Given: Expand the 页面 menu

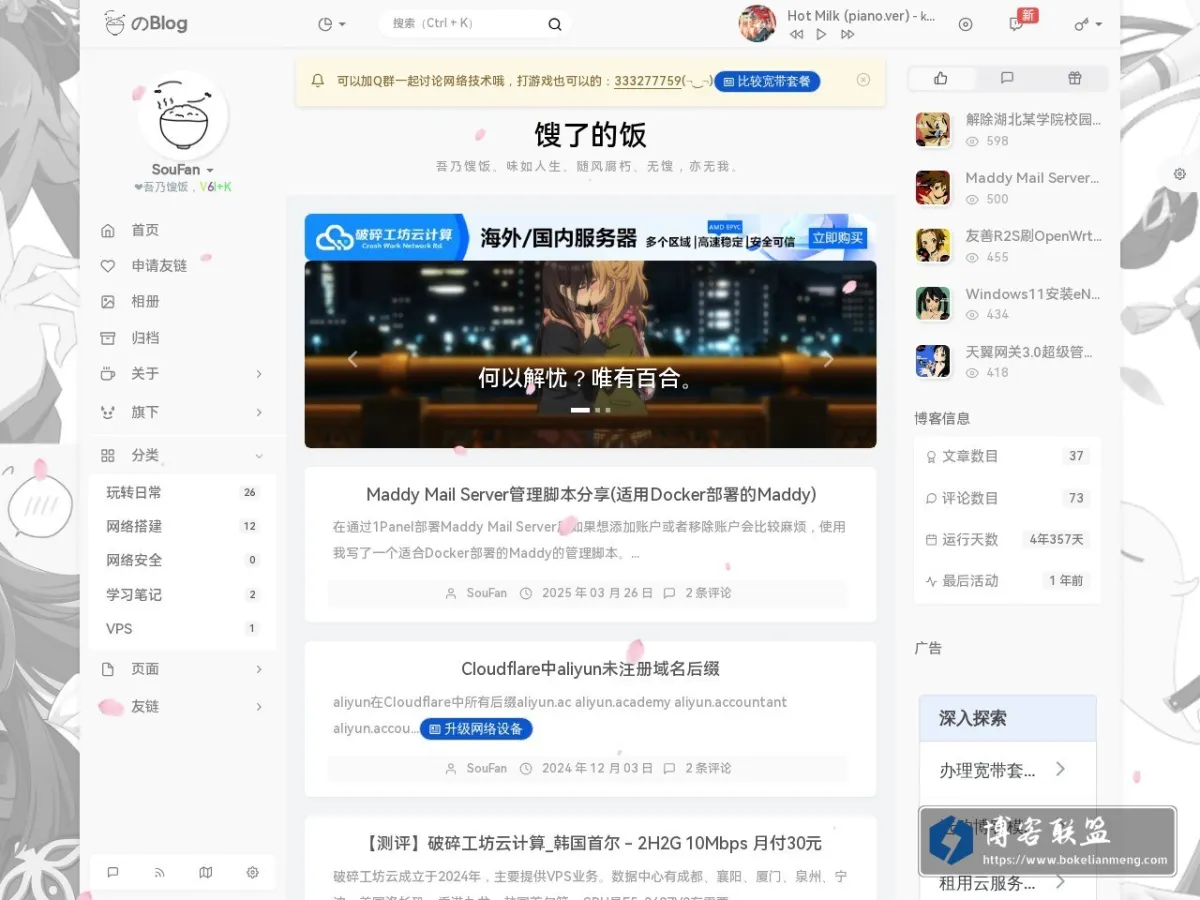Looking at the screenshot, I should (182, 669).
